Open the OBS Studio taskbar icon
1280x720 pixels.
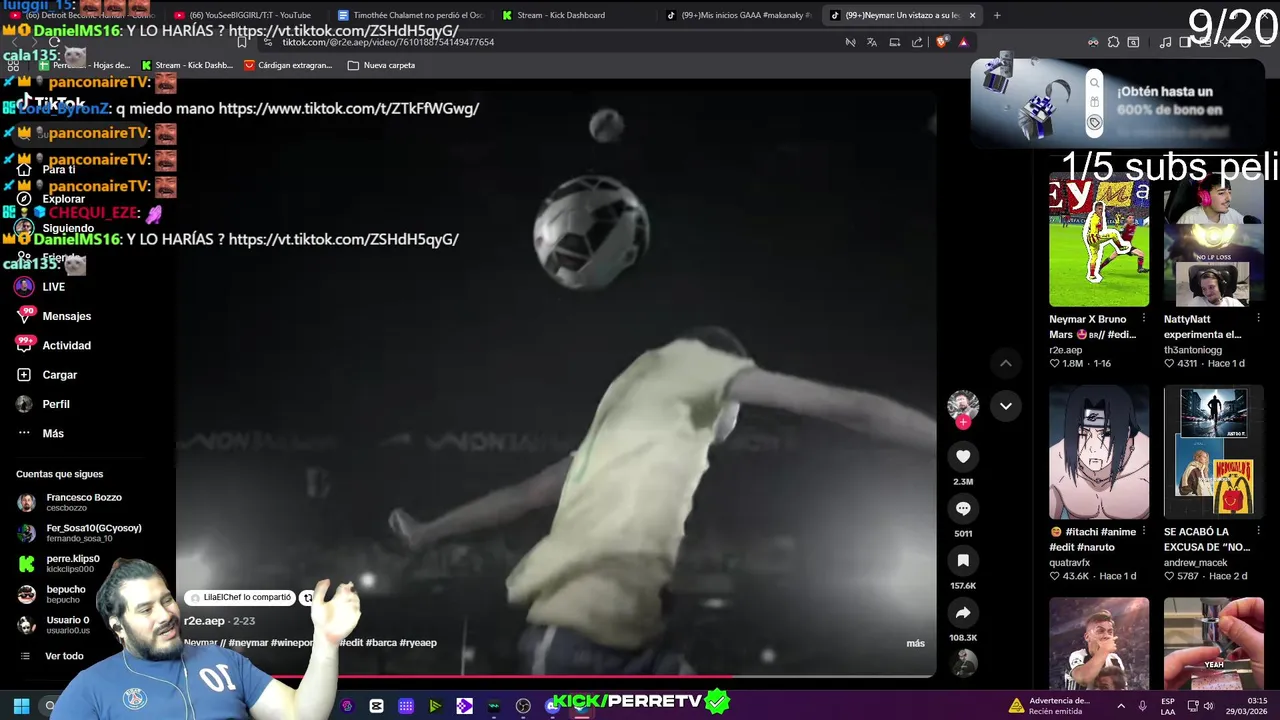[523, 706]
